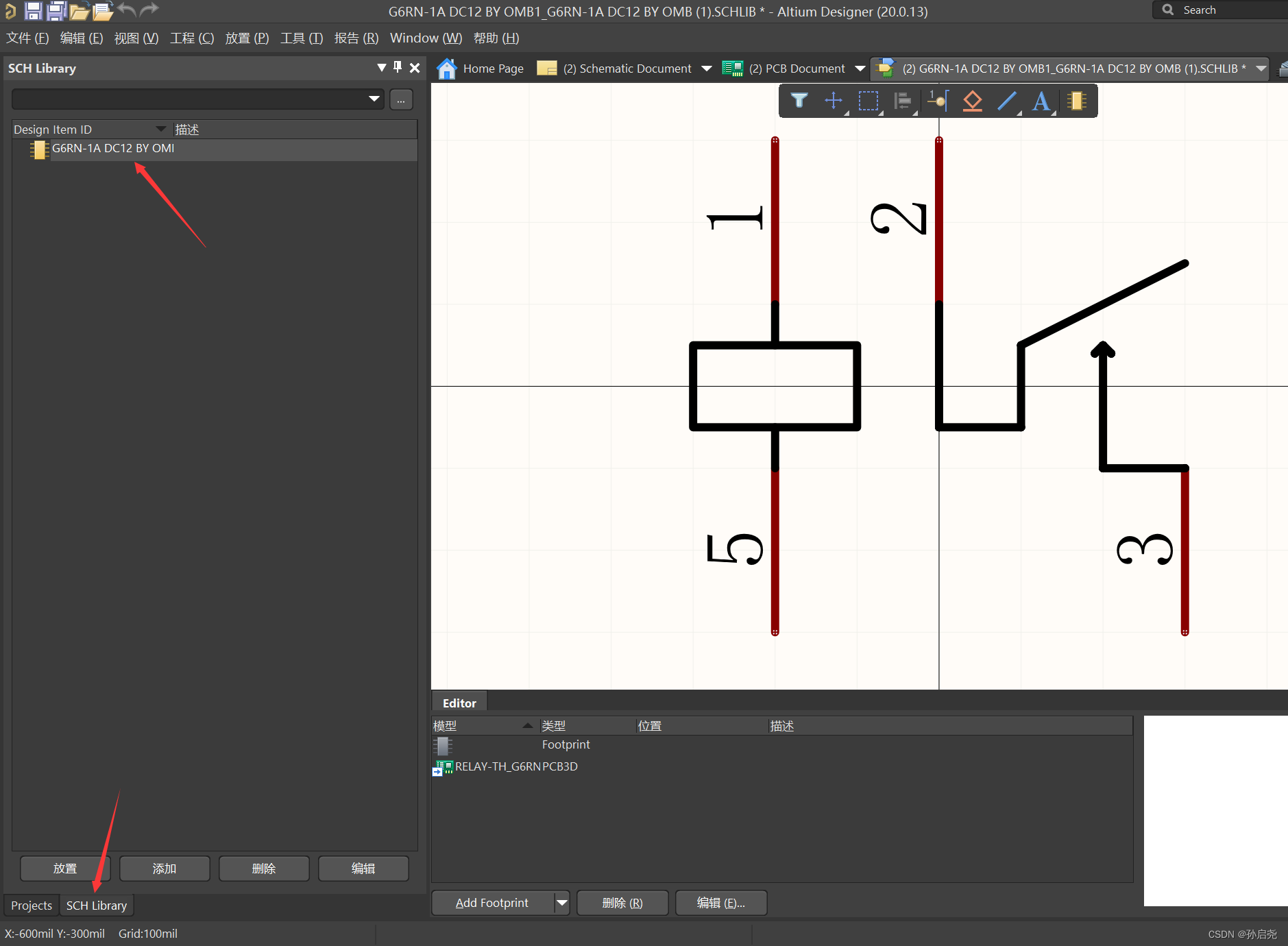
Task: Click the Undo arrow icon
Action: point(127,9)
